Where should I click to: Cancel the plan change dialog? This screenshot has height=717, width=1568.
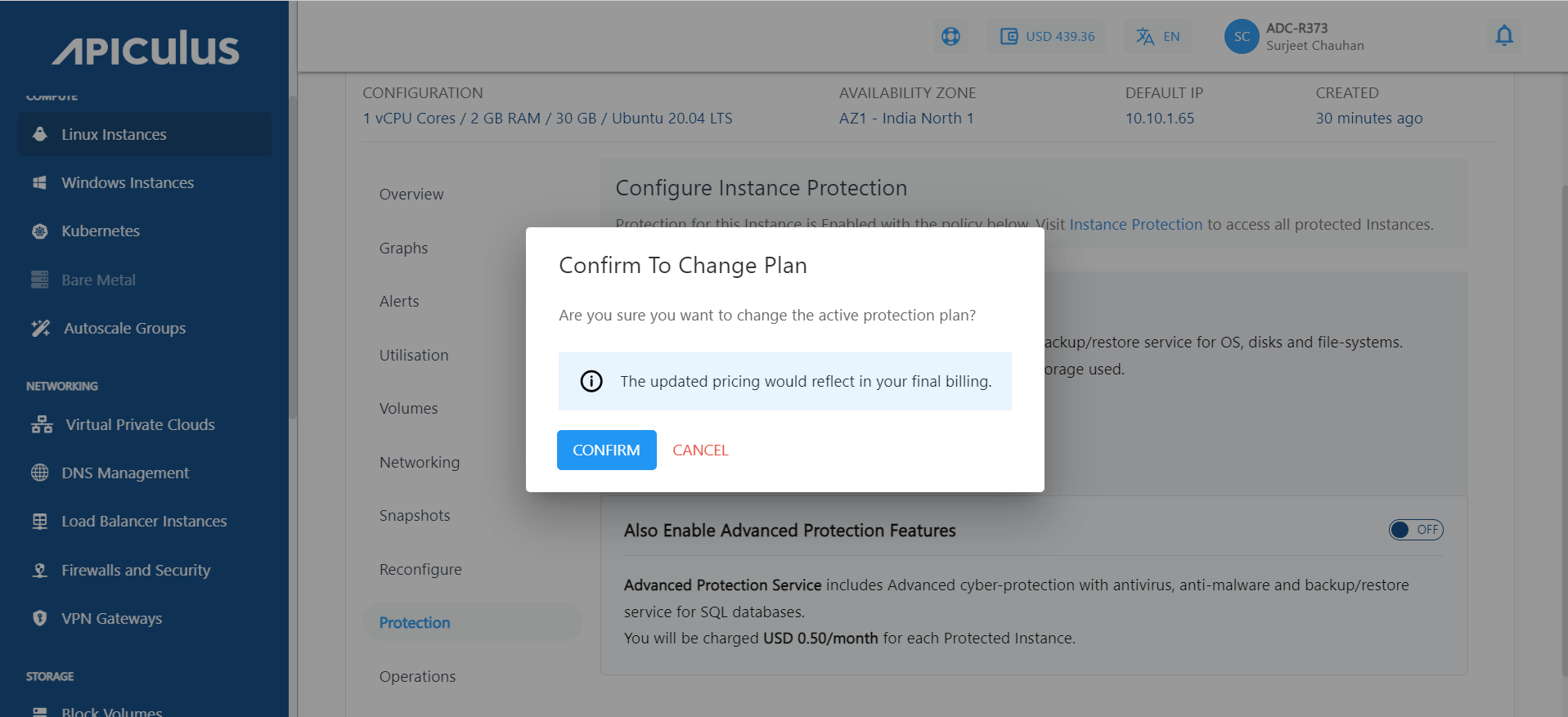click(x=699, y=450)
